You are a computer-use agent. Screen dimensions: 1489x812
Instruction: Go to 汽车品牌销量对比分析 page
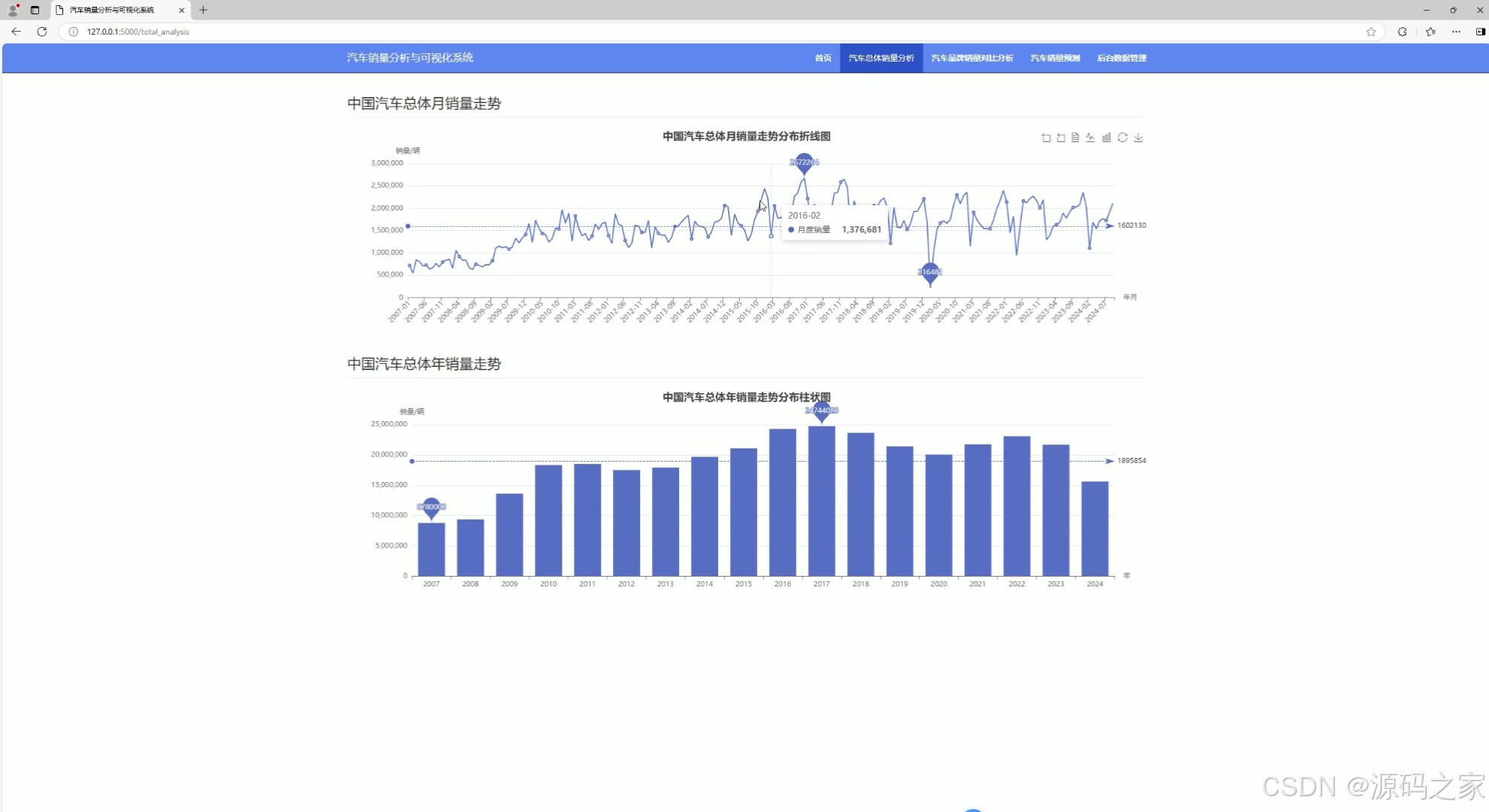point(972,58)
